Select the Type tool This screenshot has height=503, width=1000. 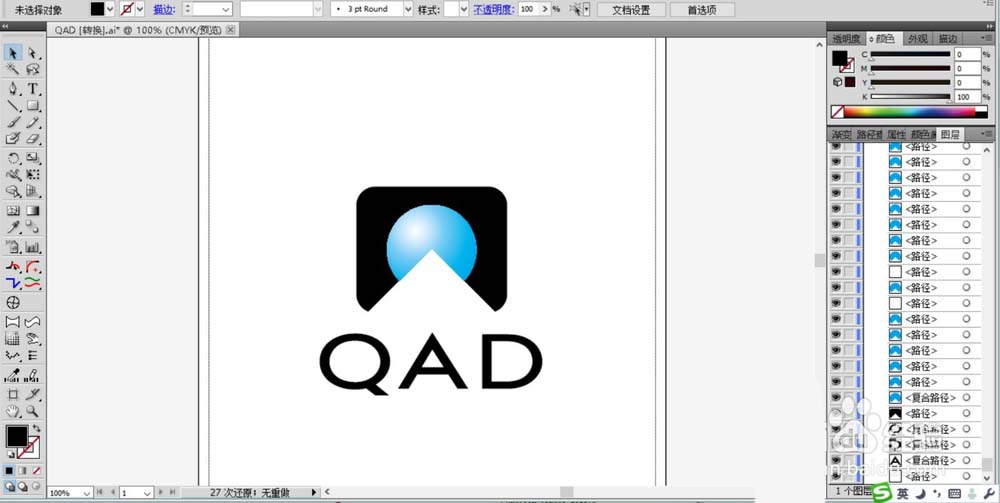pos(33,88)
